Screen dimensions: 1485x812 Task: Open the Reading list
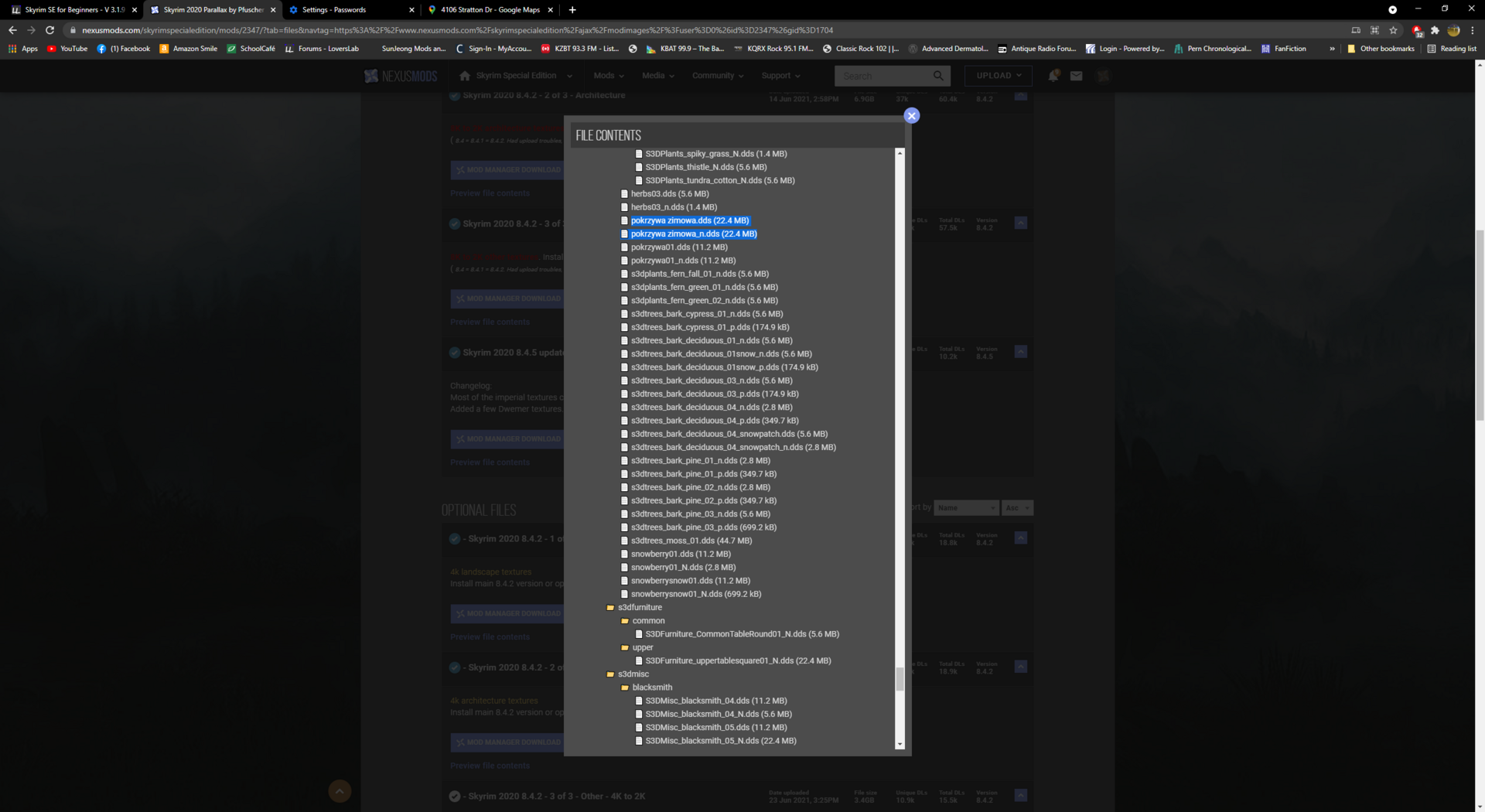pyautogui.click(x=1452, y=49)
